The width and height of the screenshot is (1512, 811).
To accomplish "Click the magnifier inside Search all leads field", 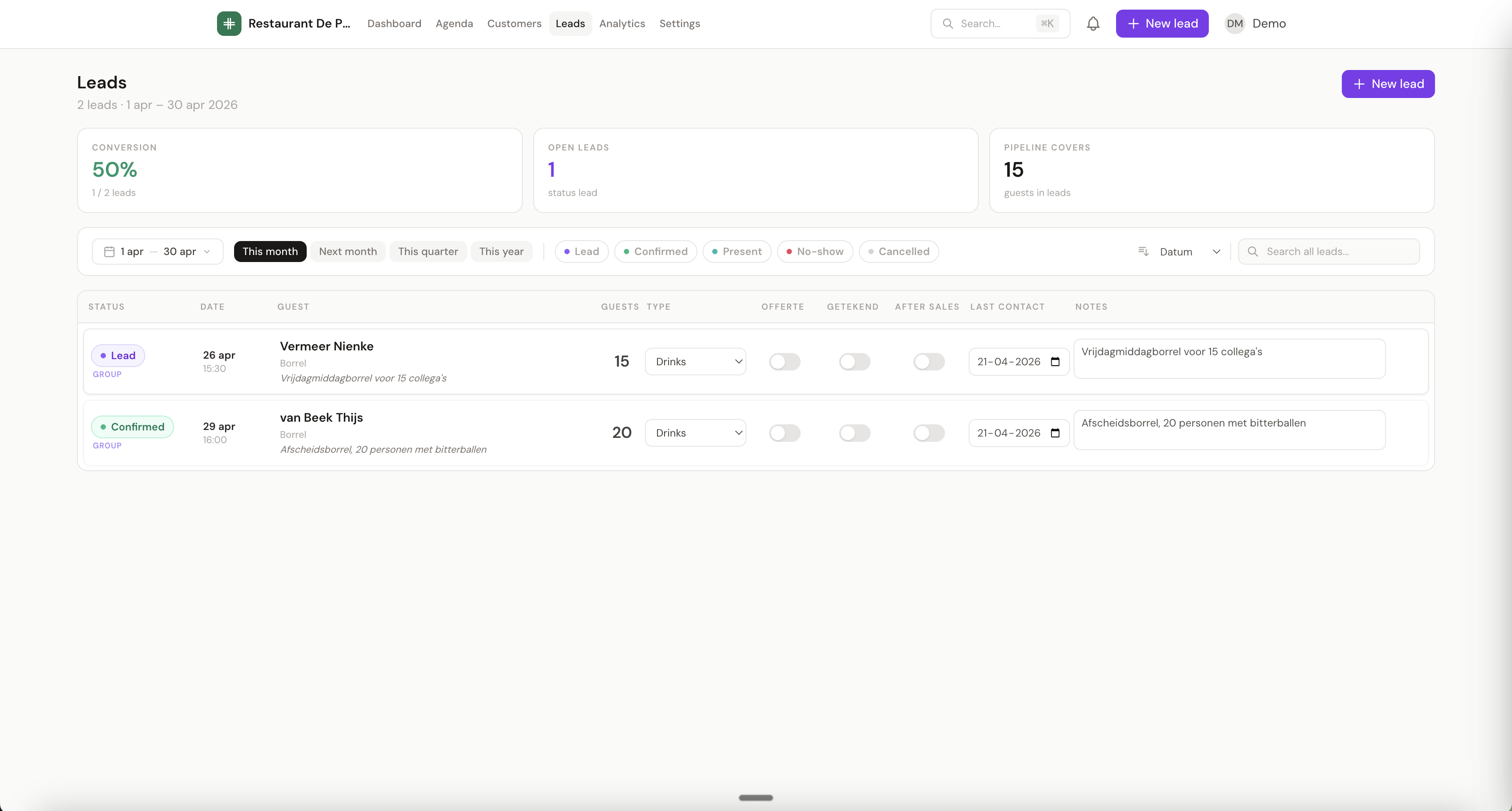I will [1253, 251].
